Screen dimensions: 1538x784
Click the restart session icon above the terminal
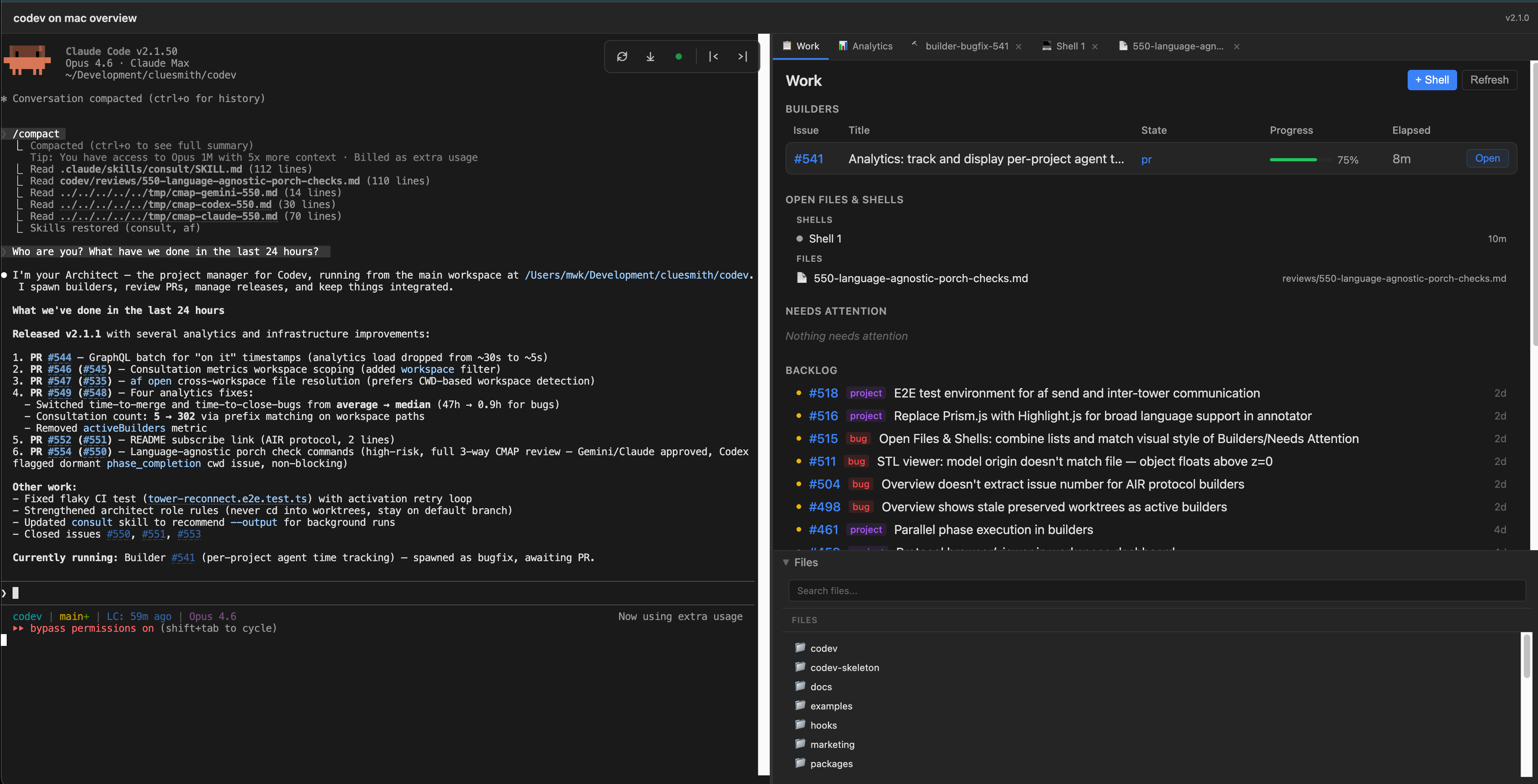[622, 56]
